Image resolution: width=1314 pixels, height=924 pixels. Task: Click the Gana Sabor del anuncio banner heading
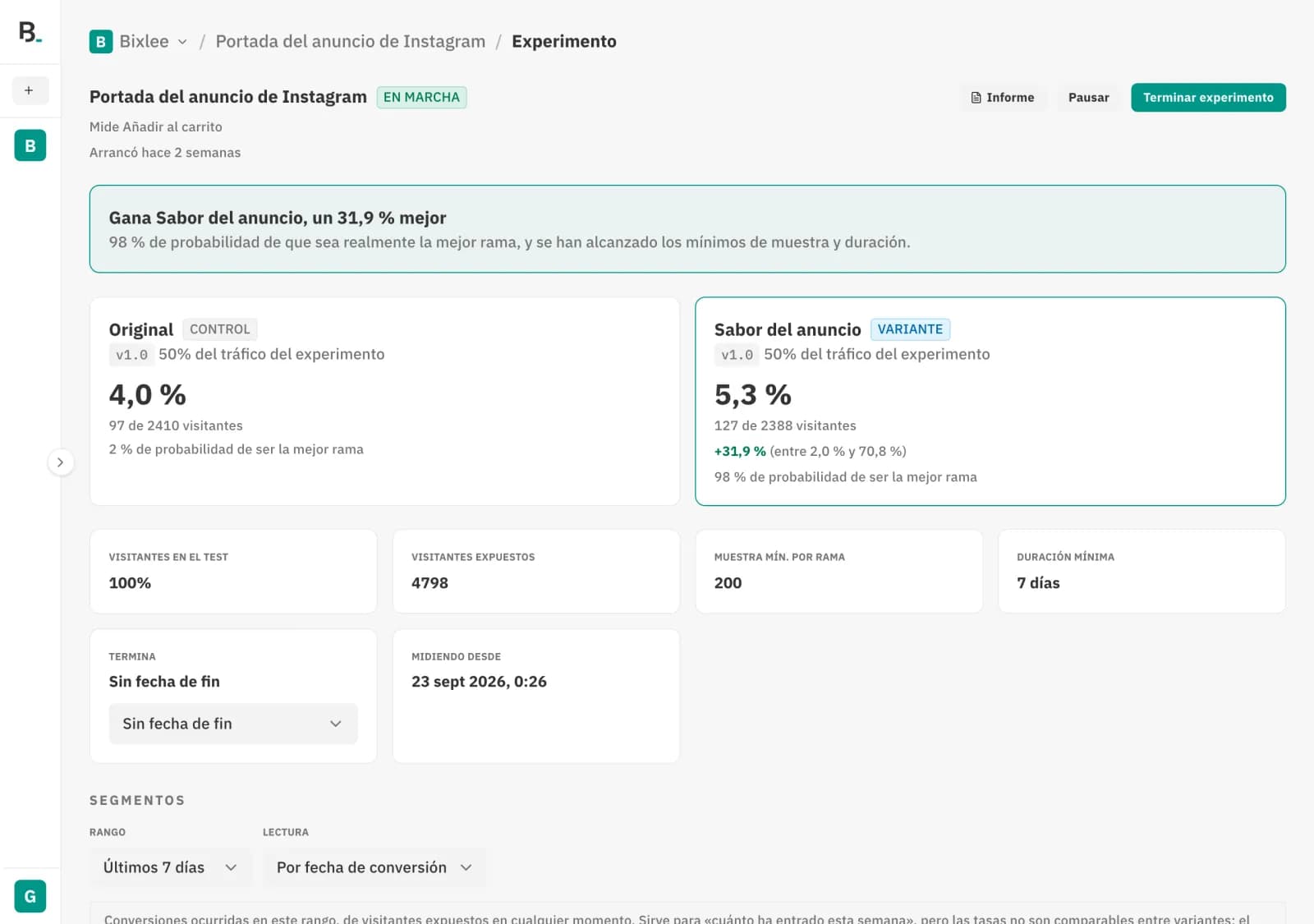[278, 218]
